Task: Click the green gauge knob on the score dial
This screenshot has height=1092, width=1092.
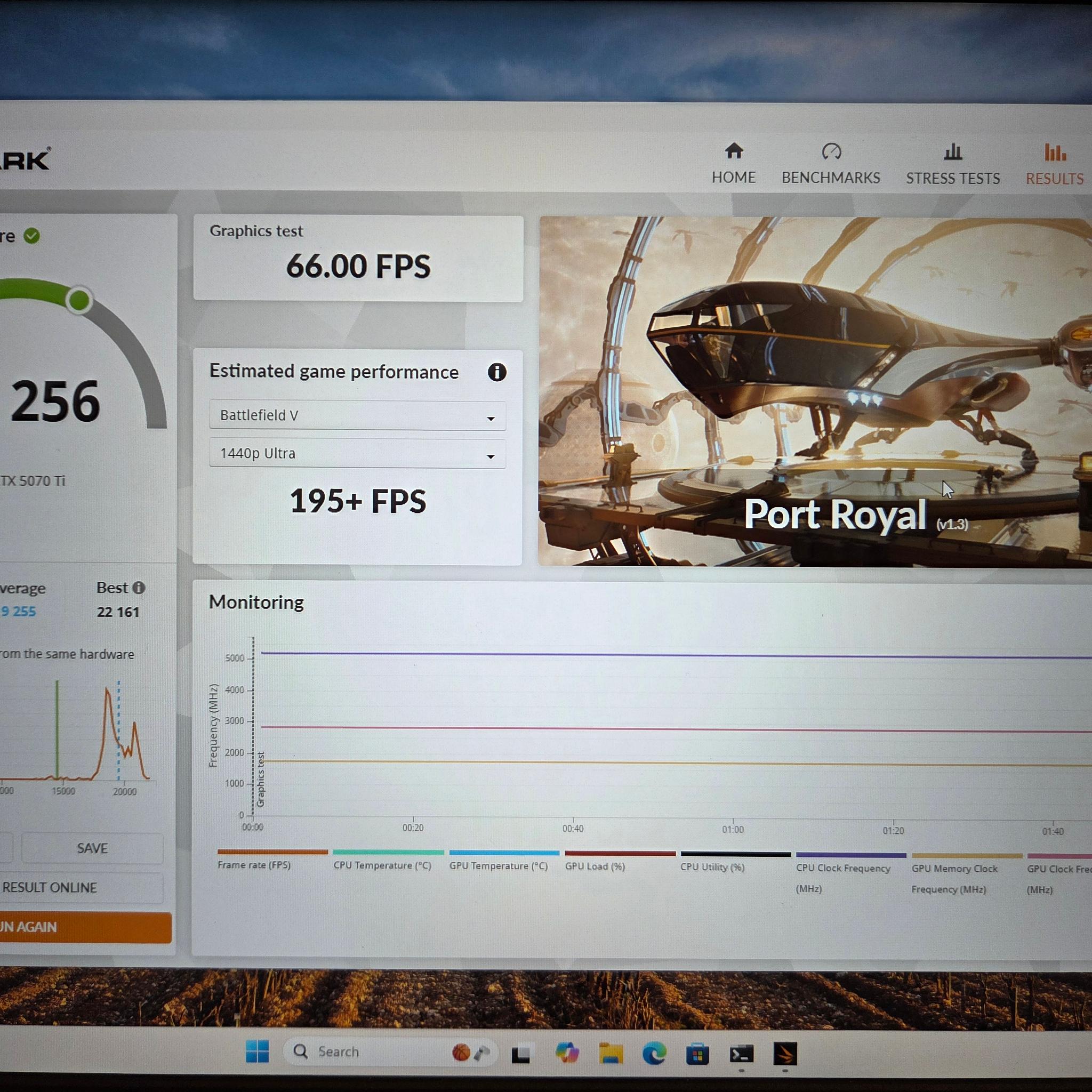Action: pos(78,300)
